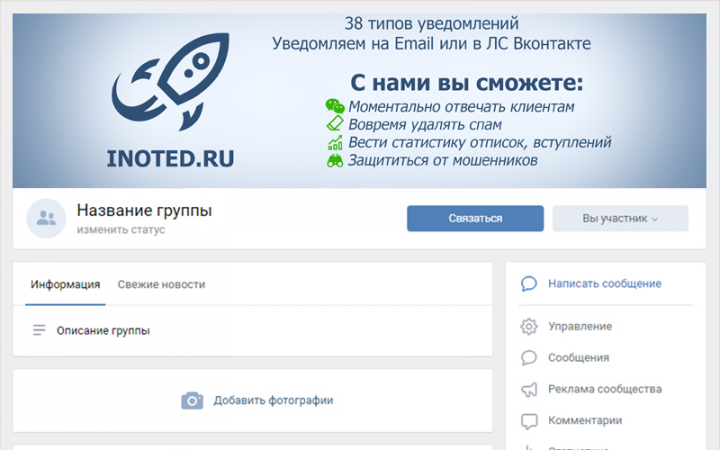Click the camera icon for adding photos
The height and width of the screenshot is (450, 720).
[x=192, y=400]
